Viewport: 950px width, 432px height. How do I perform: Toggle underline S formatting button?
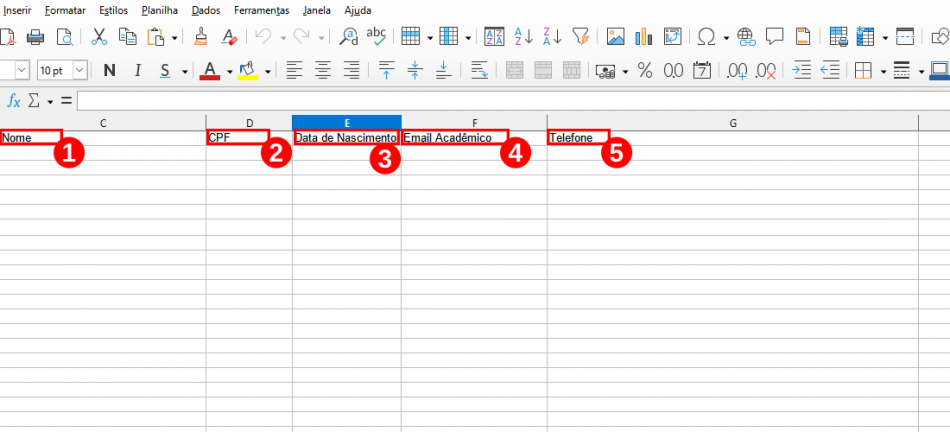pyautogui.click(x=165, y=71)
